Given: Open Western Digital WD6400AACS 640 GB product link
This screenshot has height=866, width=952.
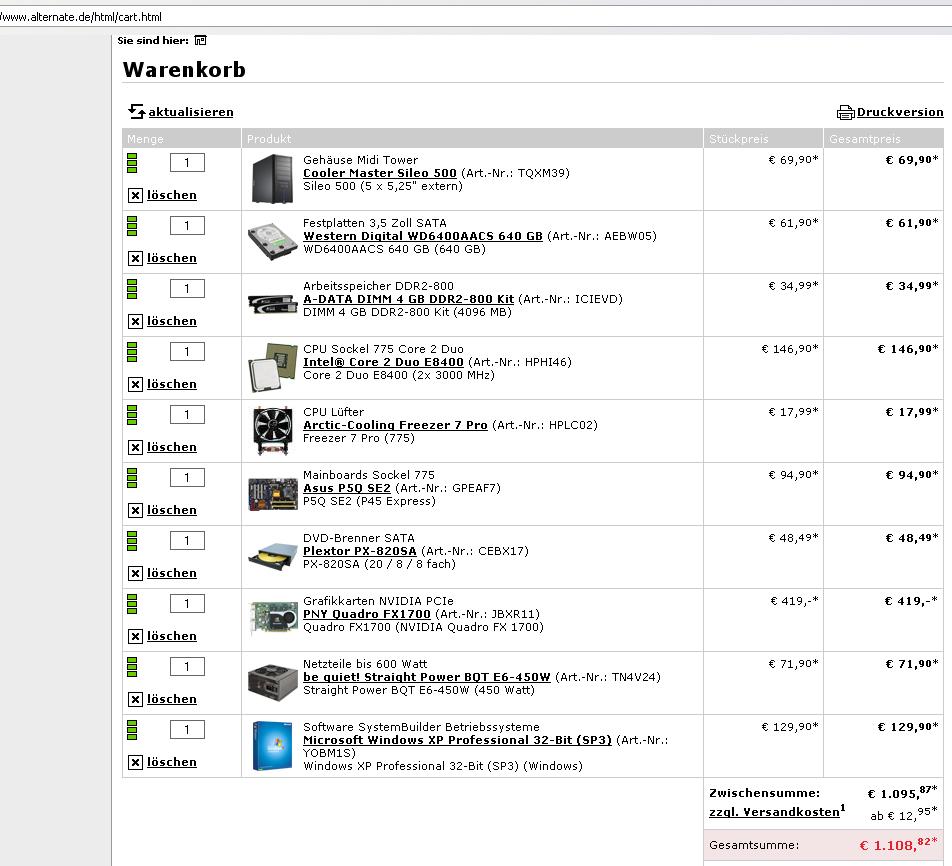Looking at the screenshot, I should (x=423, y=236).
